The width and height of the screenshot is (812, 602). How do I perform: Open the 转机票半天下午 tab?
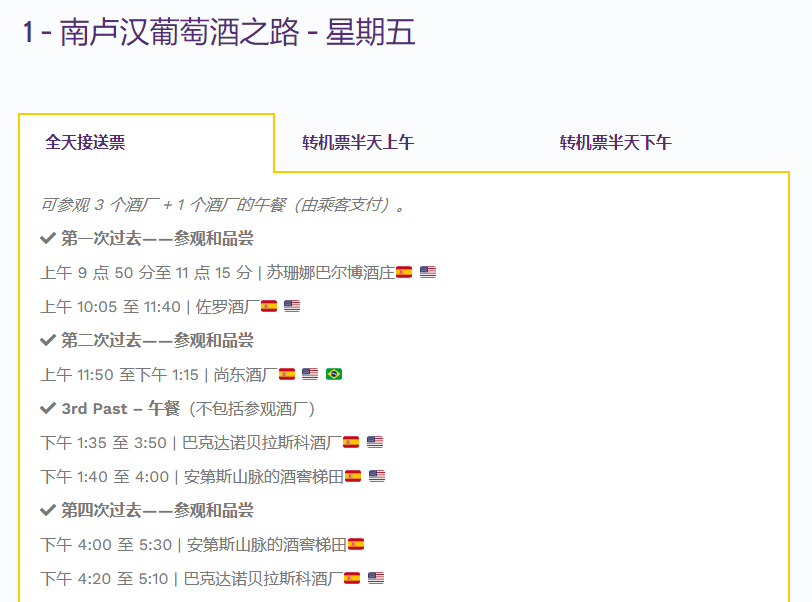click(x=615, y=142)
